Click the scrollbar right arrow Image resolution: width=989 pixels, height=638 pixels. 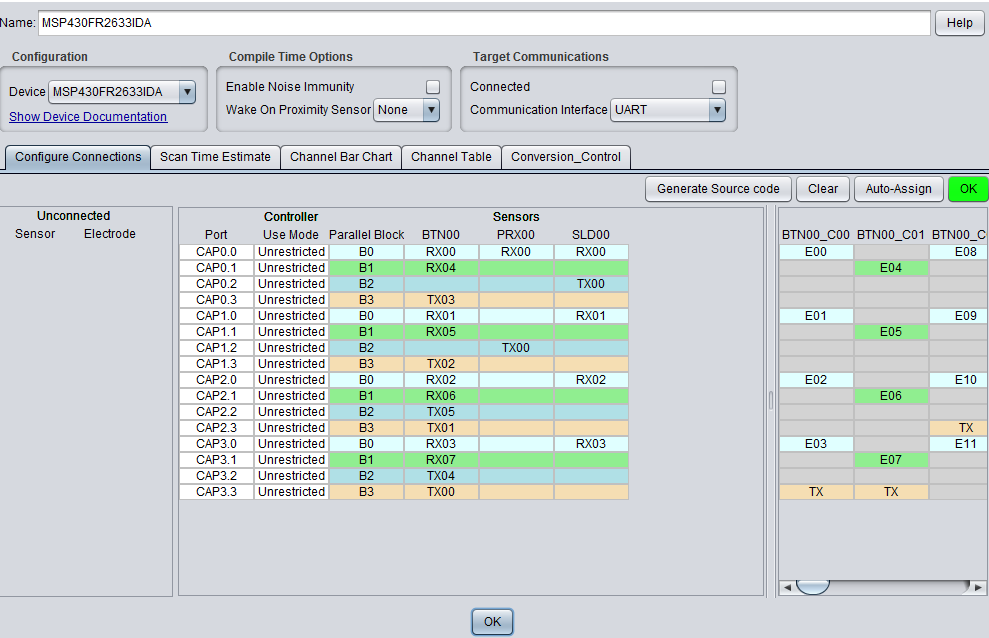click(x=978, y=588)
